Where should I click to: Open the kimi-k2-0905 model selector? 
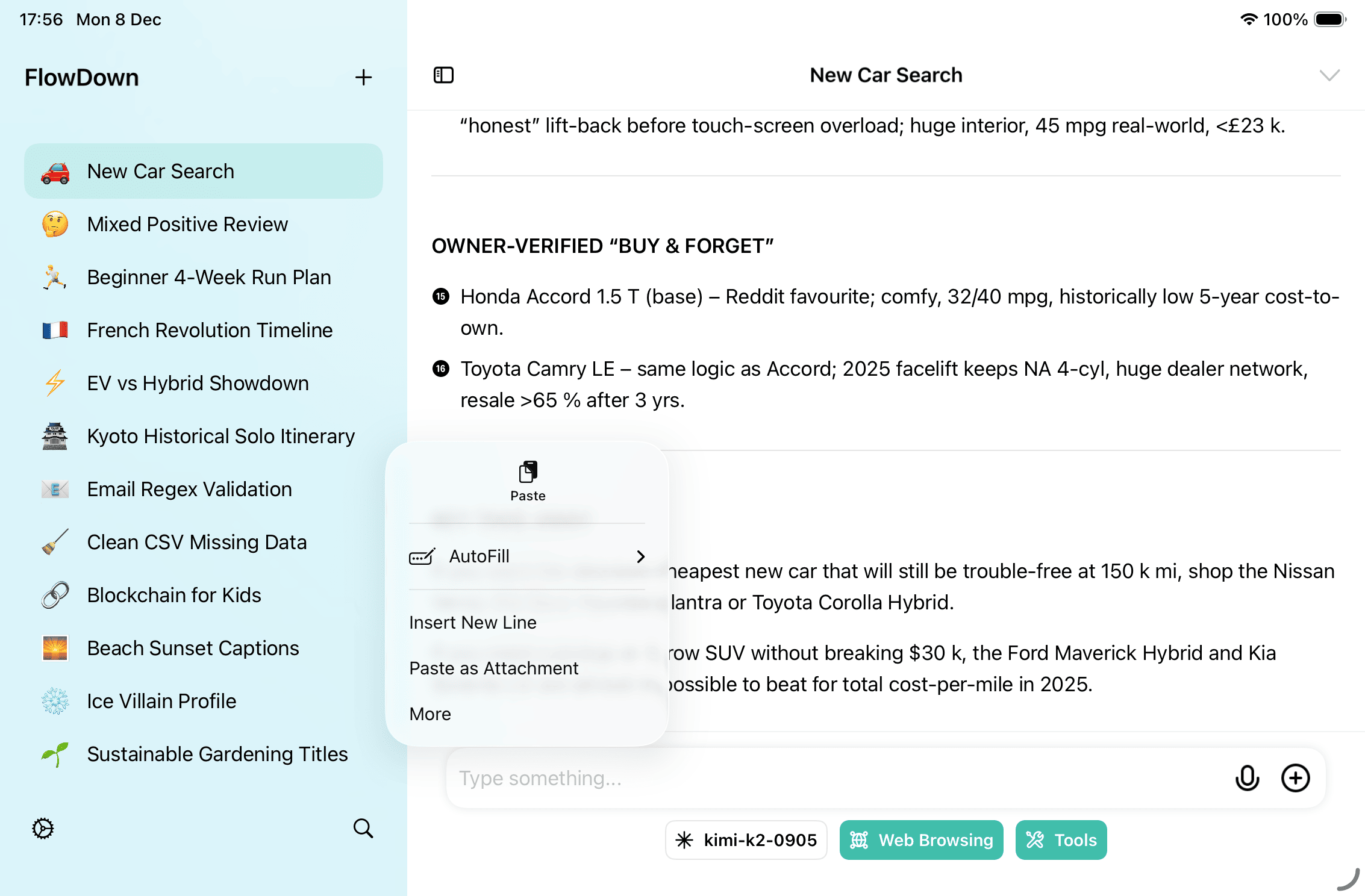coord(746,840)
